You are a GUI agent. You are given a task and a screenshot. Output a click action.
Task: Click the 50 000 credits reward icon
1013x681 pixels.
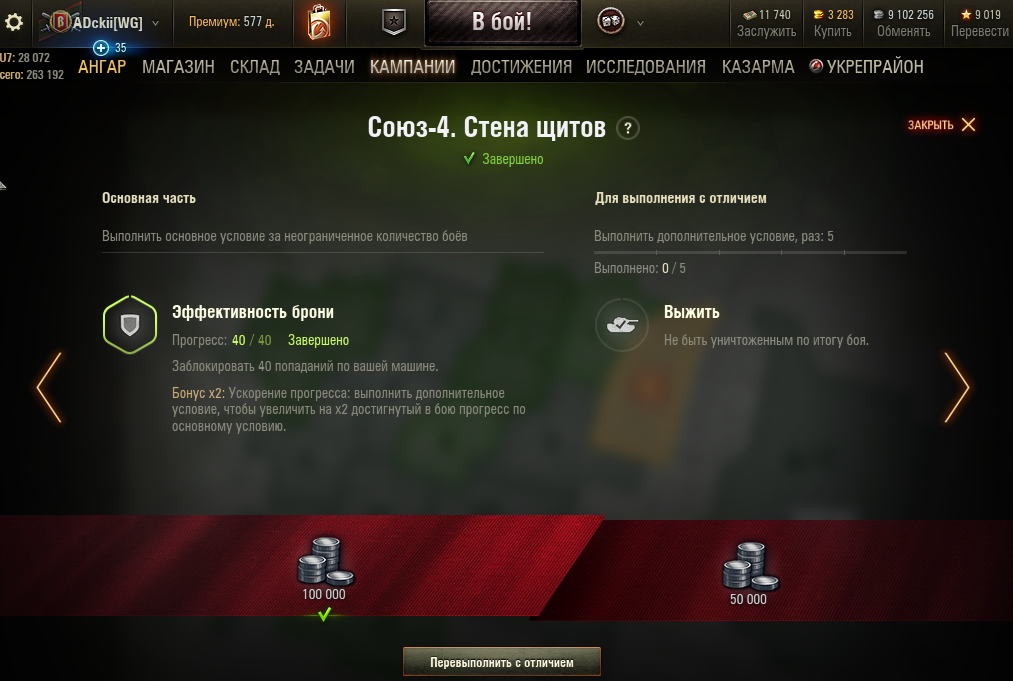click(x=749, y=567)
